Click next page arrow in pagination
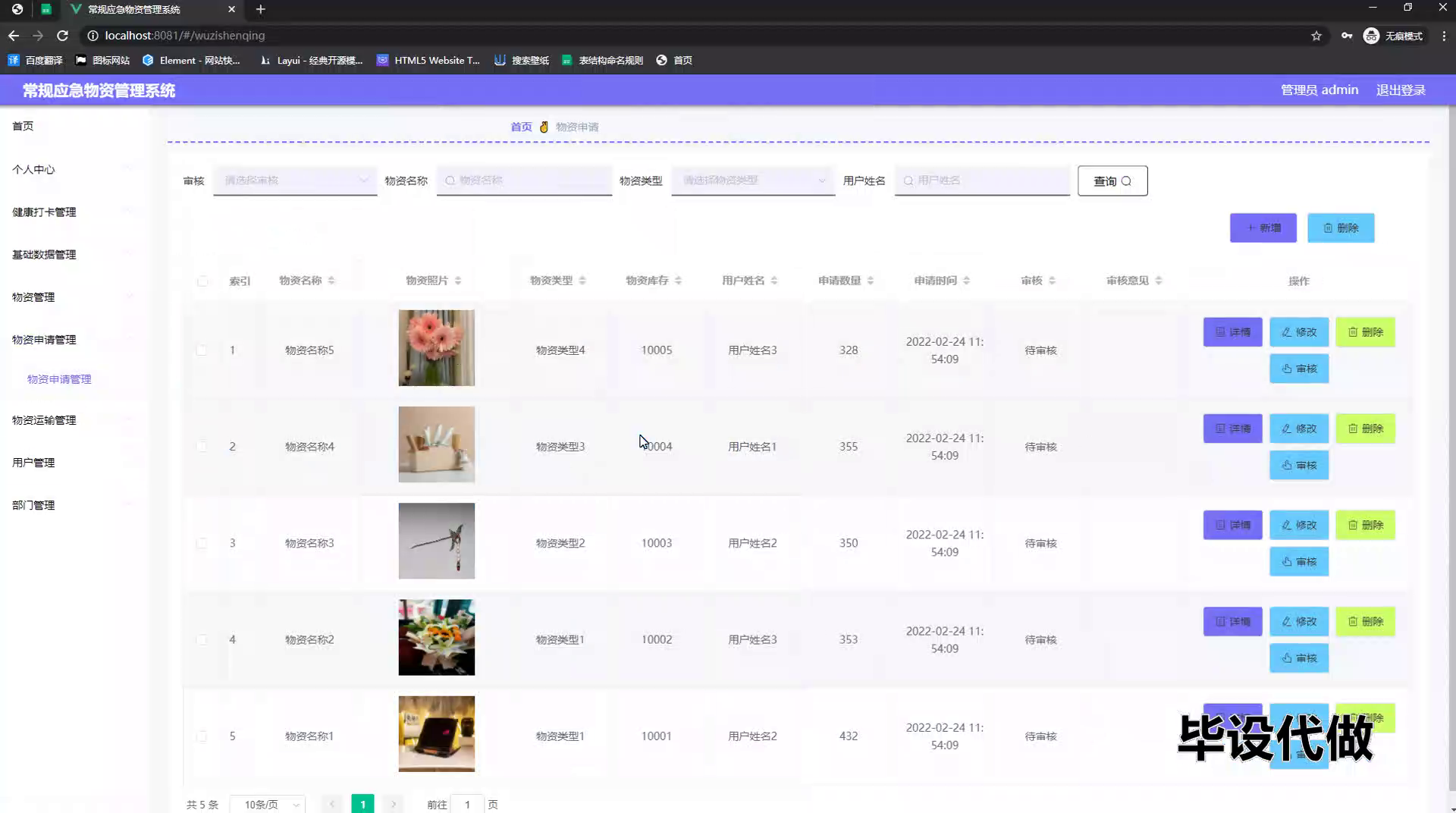Viewport: 1456px width, 813px height. 394,804
